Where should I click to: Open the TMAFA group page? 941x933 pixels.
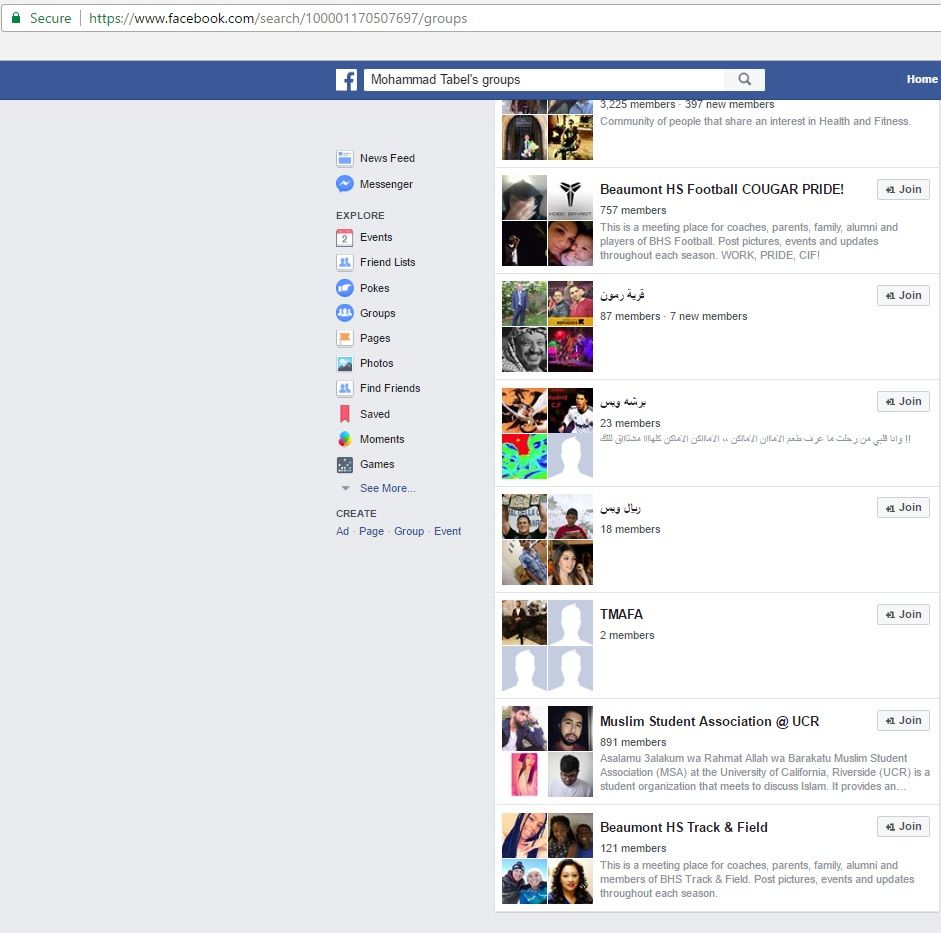coord(622,614)
